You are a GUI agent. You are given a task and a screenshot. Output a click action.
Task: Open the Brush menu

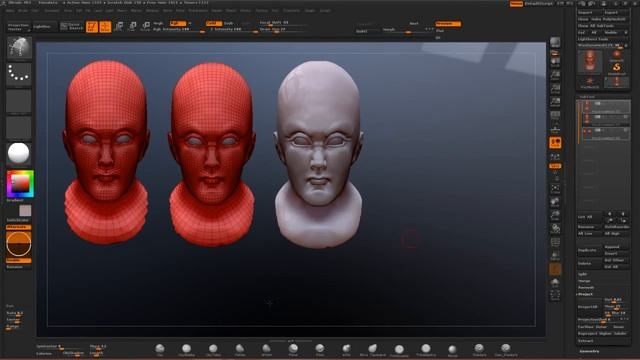click(x=23, y=11)
